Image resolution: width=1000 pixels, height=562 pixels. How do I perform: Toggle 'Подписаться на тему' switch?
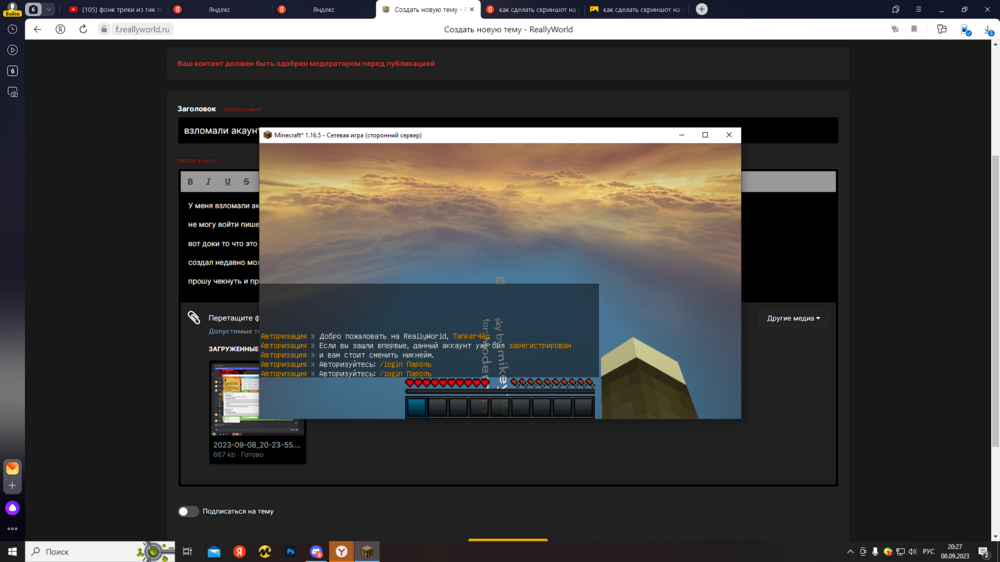tap(188, 512)
